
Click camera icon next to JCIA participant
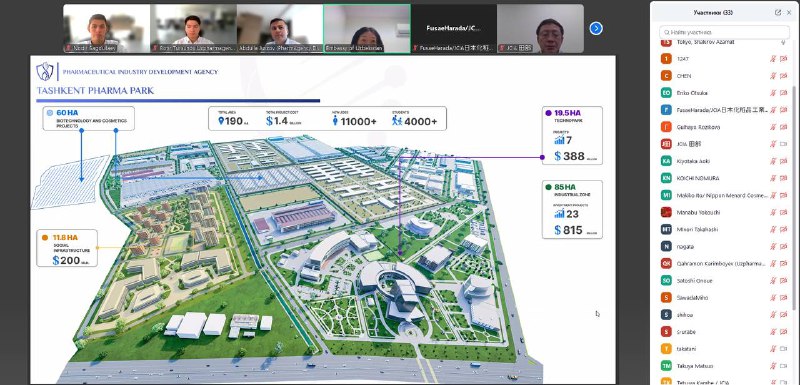(784, 144)
